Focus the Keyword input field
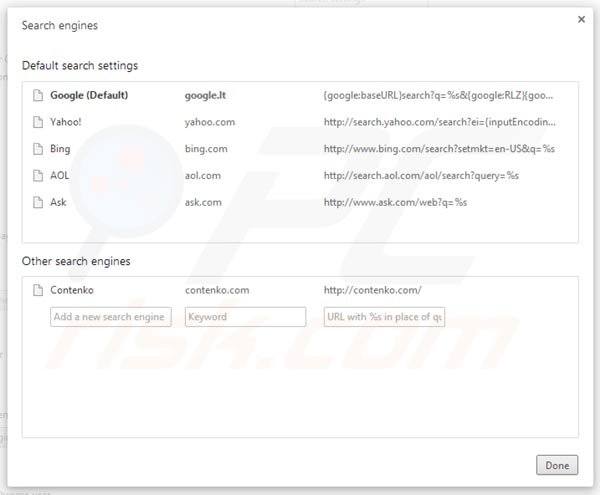 [245, 317]
